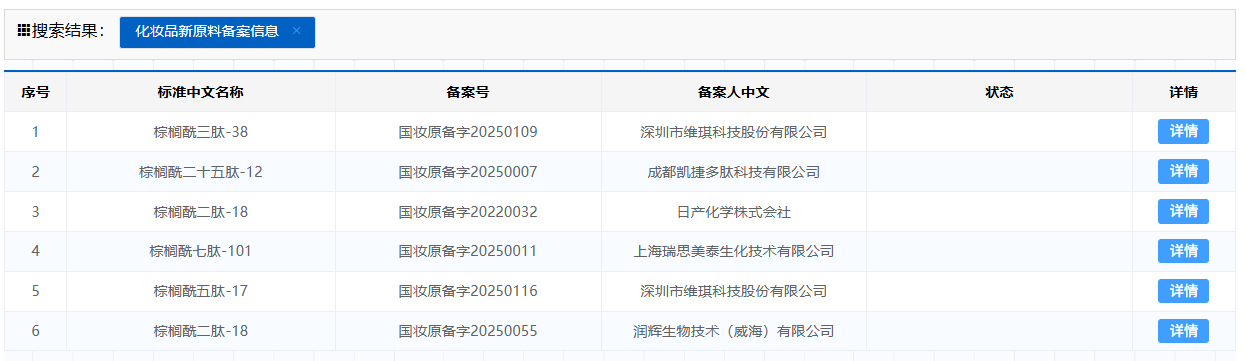This screenshot has height=361, width=1245.
Task: Open 详情 for 日产化学株式会社 row
Action: pos(1183,212)
